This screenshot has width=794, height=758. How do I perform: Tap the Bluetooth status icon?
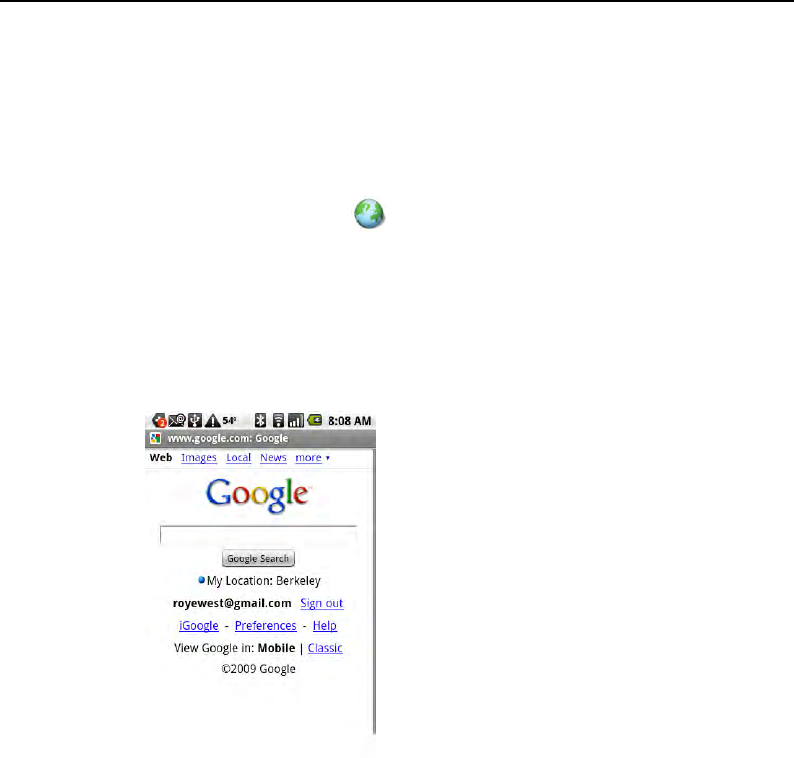pyautogui.click(x=260, y=420)
